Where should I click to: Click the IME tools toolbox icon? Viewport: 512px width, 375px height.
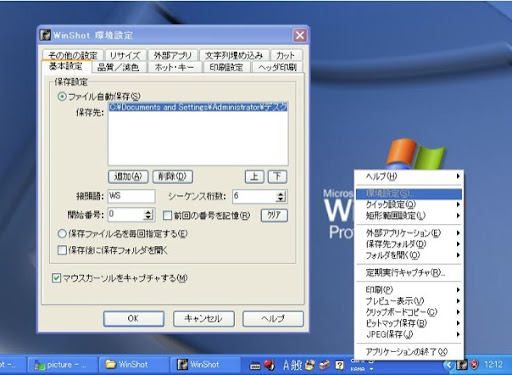pos(325,365)
